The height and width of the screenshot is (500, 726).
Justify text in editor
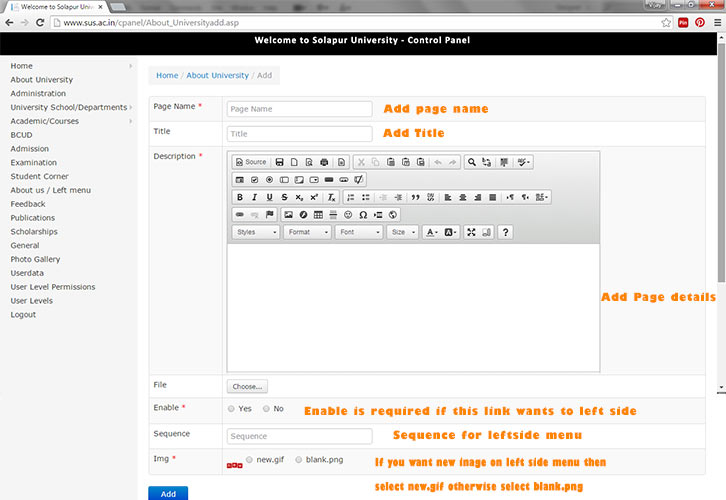pos(493,197)
